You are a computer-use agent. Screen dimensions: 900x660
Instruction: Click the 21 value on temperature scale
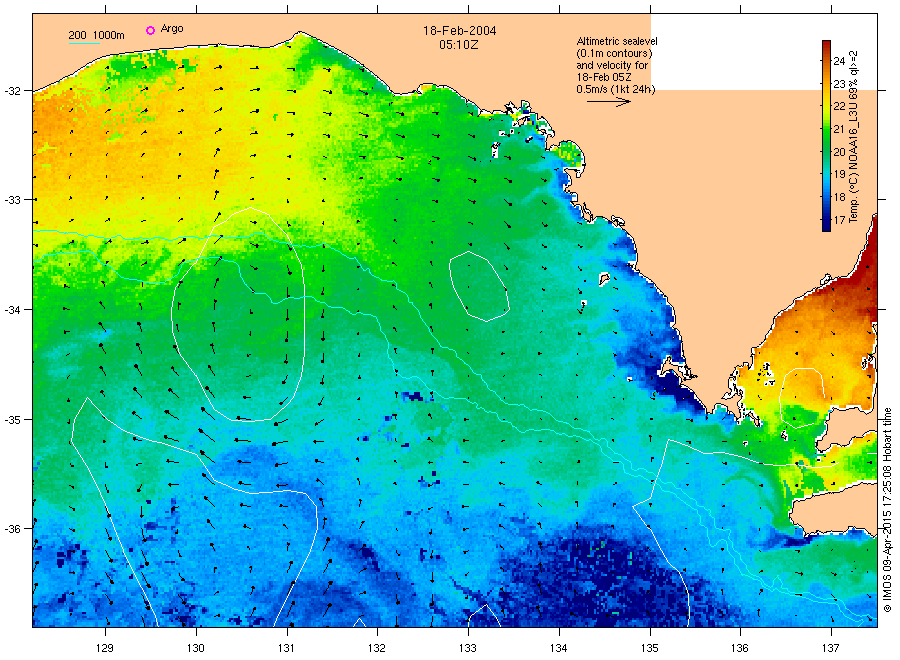839,129
